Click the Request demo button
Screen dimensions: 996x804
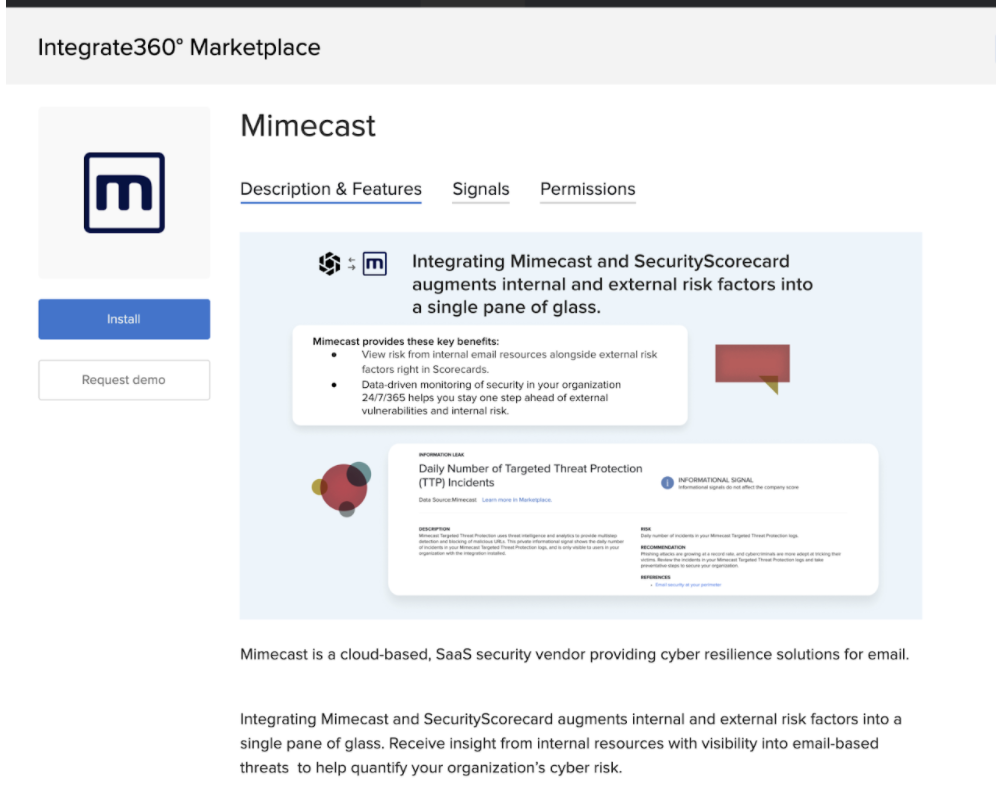[124, 380]
